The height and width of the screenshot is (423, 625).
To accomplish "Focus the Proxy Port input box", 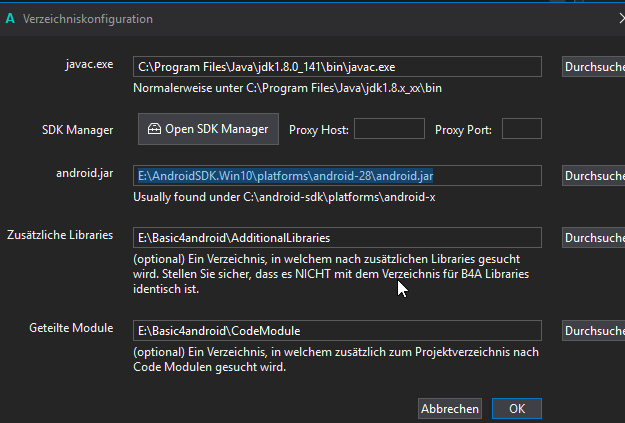I will (521, 129).
